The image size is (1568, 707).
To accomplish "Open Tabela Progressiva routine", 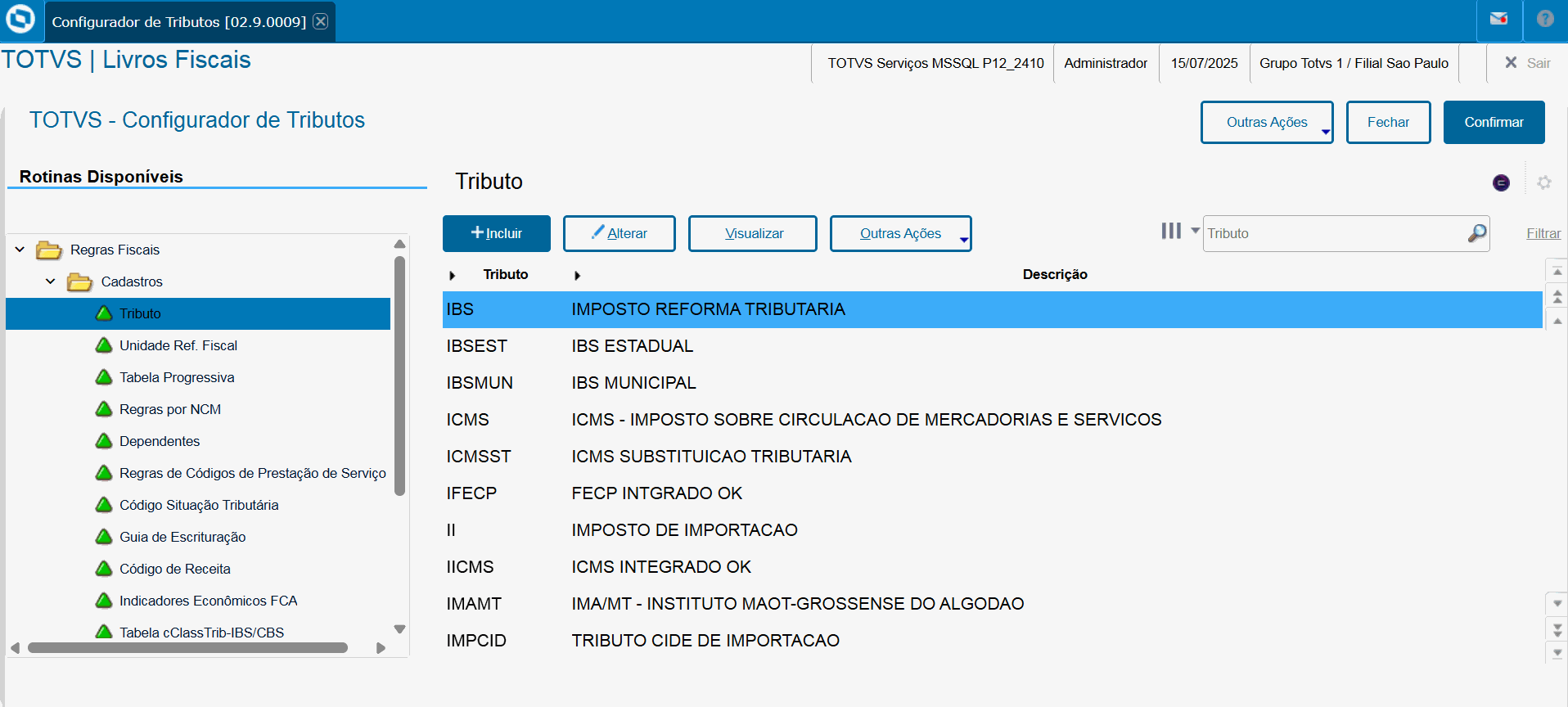I will [177, 377].
